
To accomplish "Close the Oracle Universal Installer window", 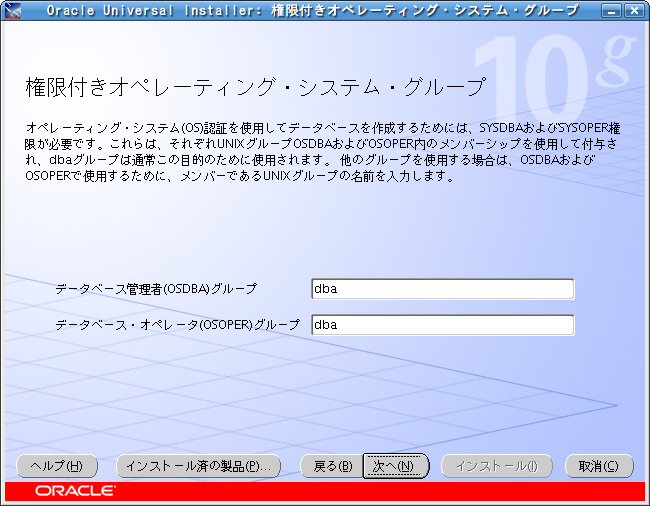I will click(634, 11).
